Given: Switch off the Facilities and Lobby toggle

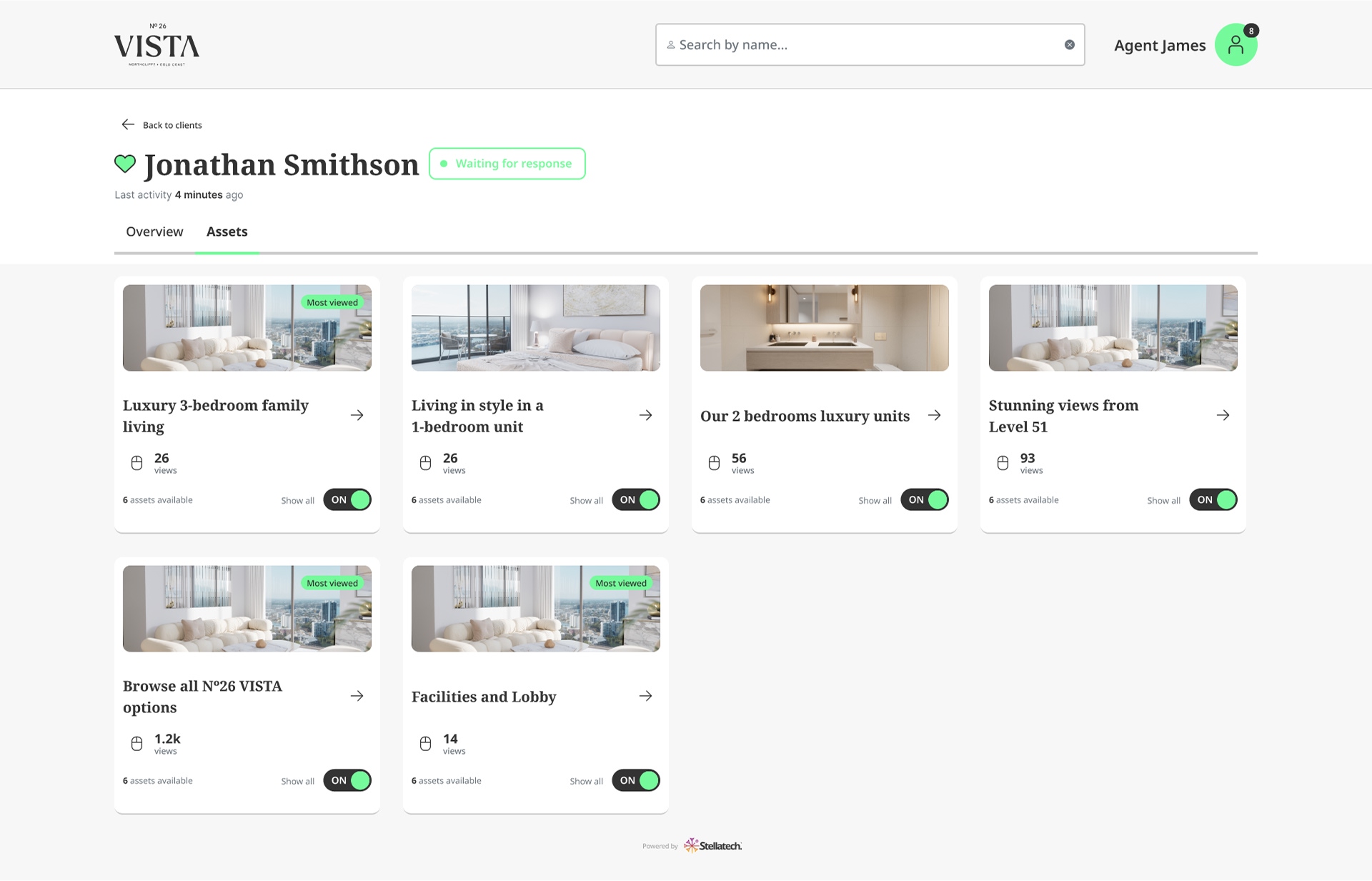Looking at the screenshot, I should point(635,780).
